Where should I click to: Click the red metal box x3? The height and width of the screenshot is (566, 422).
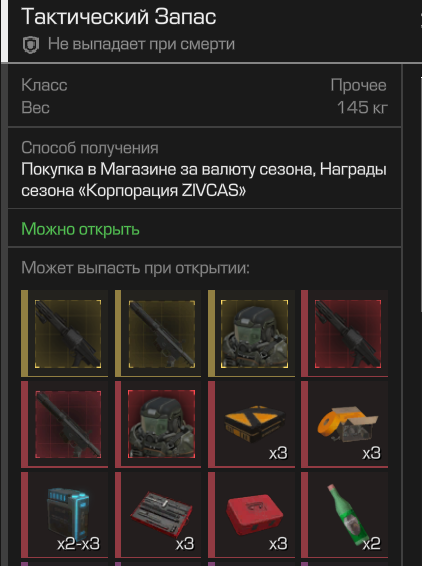tap(252, 515)
